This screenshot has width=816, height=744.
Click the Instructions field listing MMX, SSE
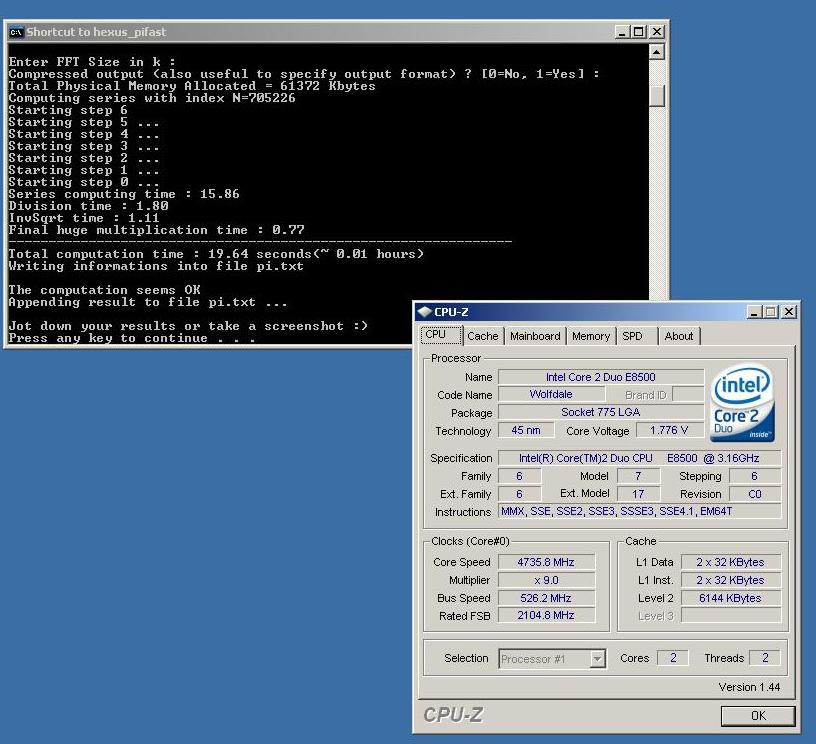(x=640, y=511)
